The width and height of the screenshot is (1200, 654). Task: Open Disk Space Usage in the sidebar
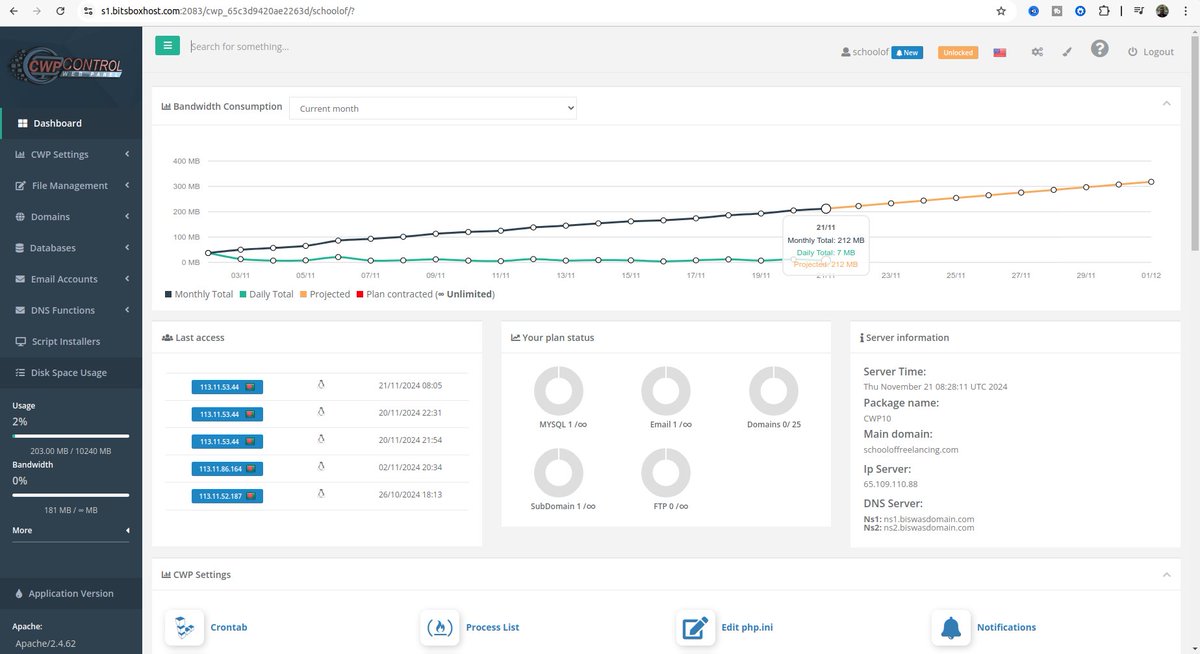[x=71, y=372]
